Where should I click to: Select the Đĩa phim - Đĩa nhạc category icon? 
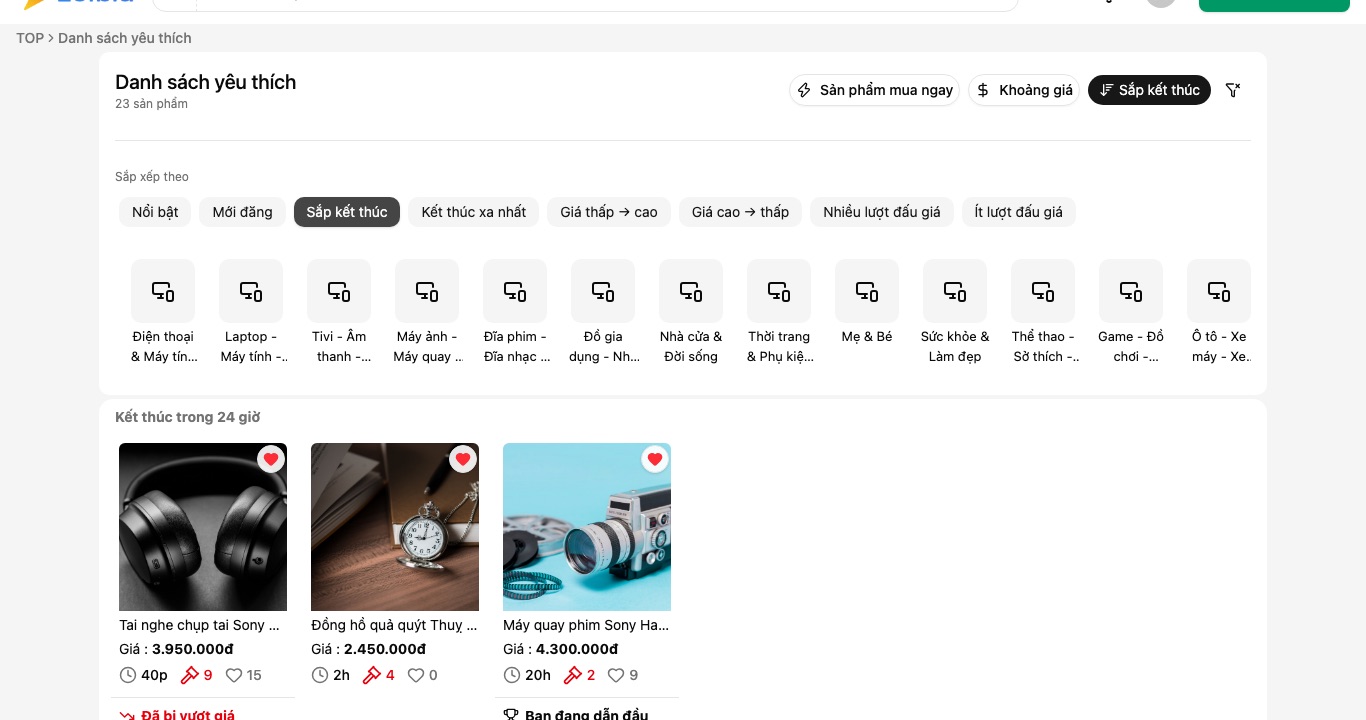click(x=515, y=291)
